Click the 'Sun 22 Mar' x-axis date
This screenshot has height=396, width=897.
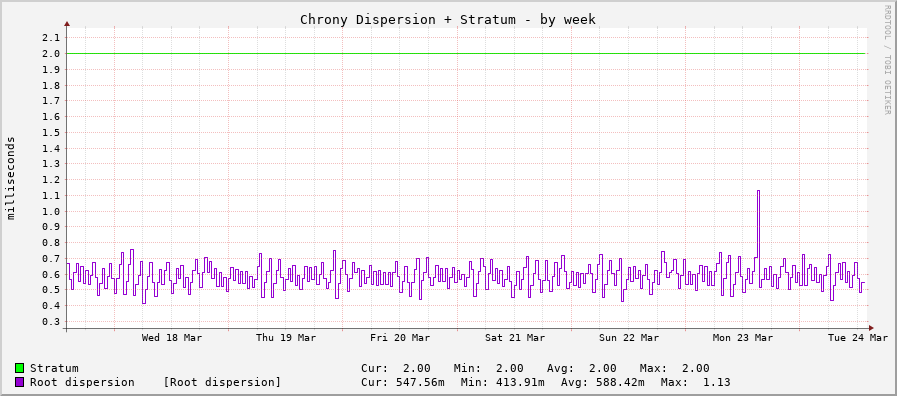[629, 338]
